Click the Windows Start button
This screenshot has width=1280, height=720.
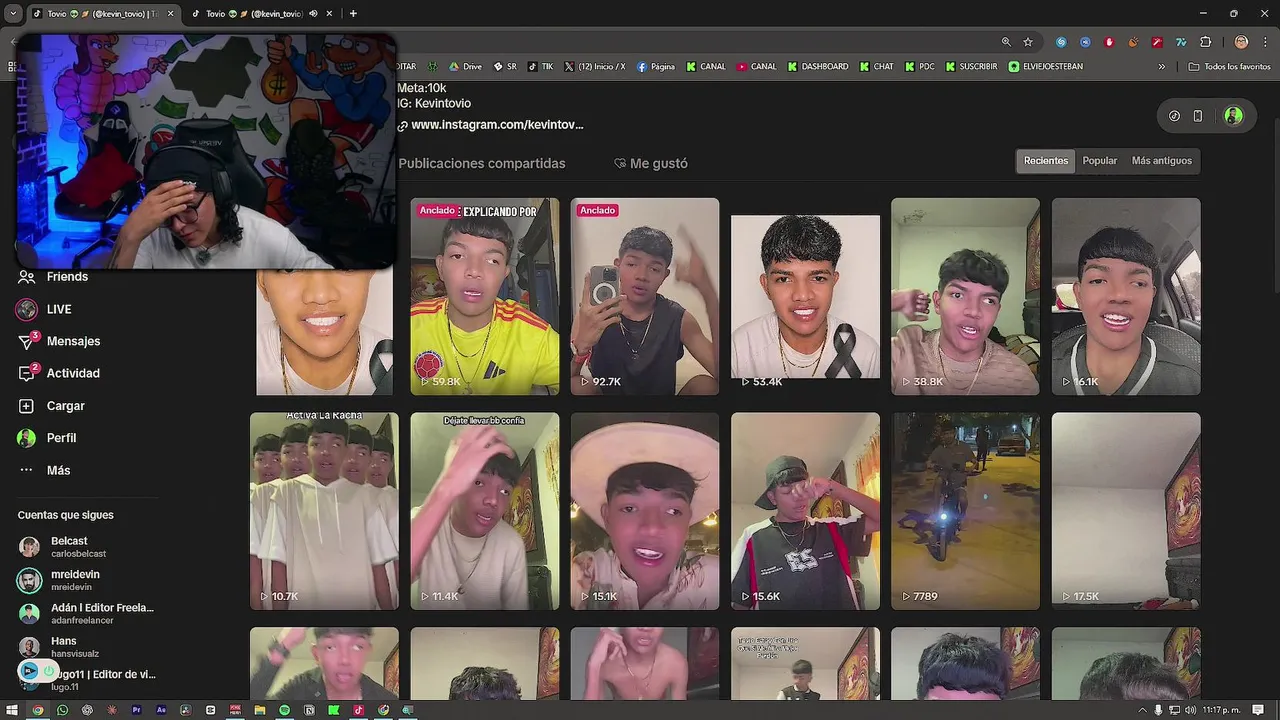[x=12, y=710]
